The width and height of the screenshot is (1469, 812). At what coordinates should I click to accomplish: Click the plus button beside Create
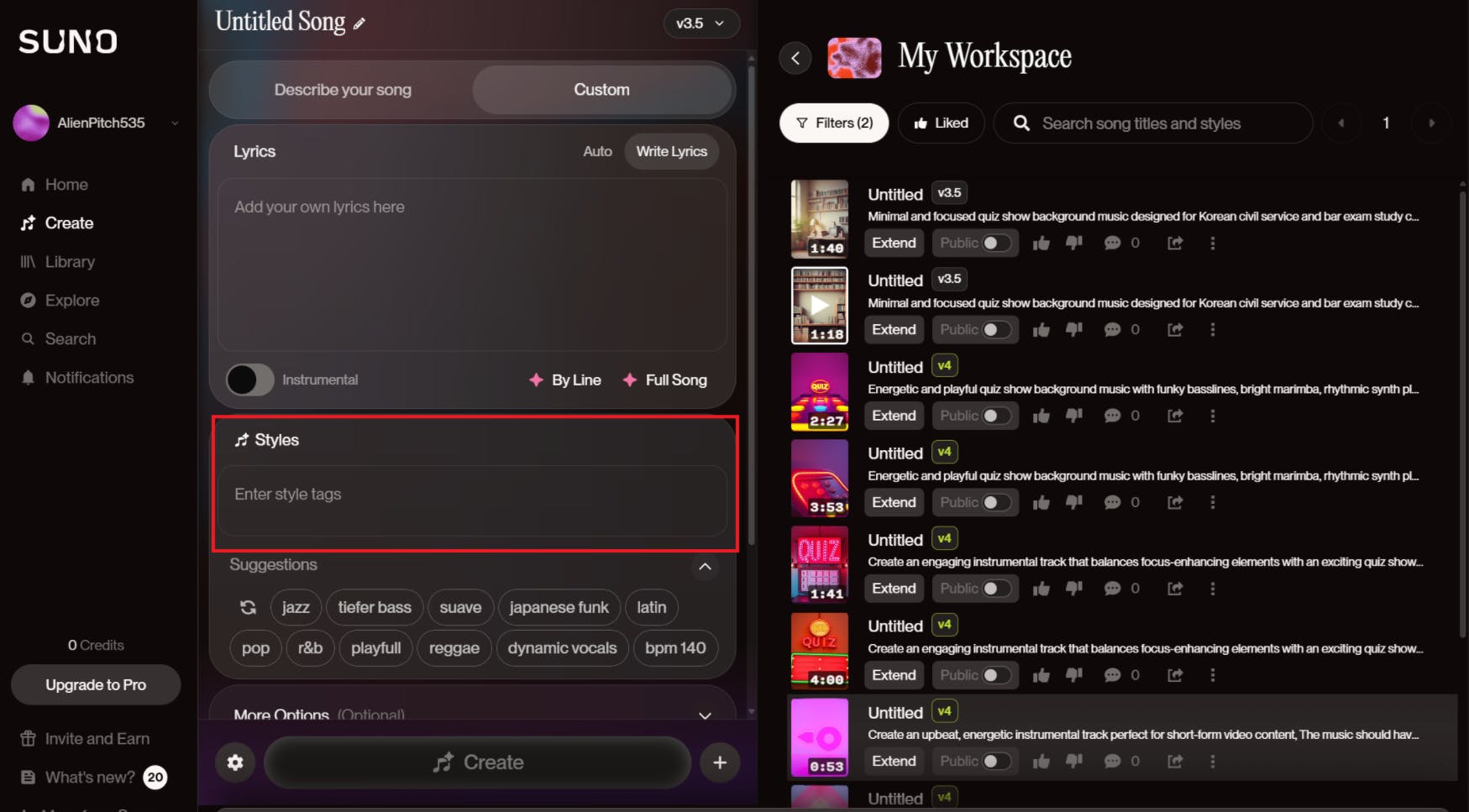click(x=720, y=762)
